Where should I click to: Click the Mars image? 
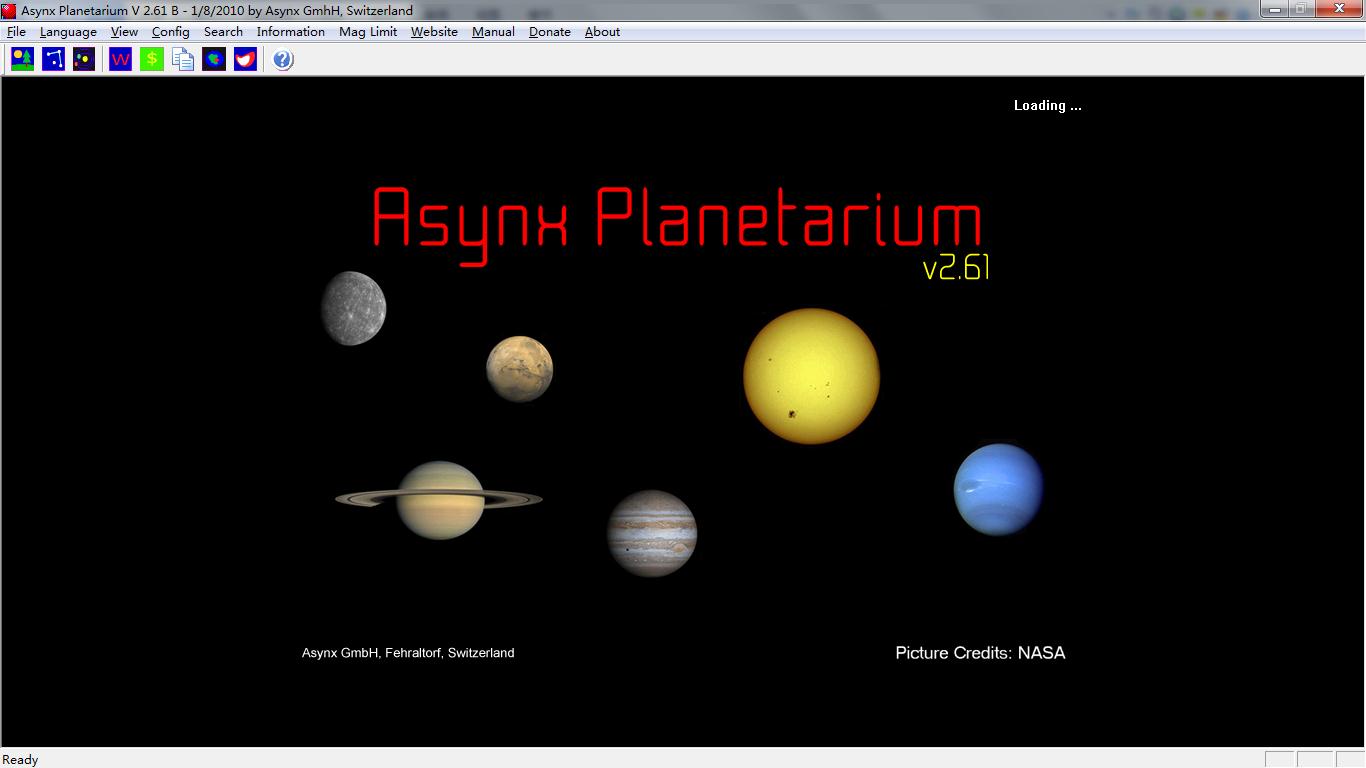(x=519, y=369)
